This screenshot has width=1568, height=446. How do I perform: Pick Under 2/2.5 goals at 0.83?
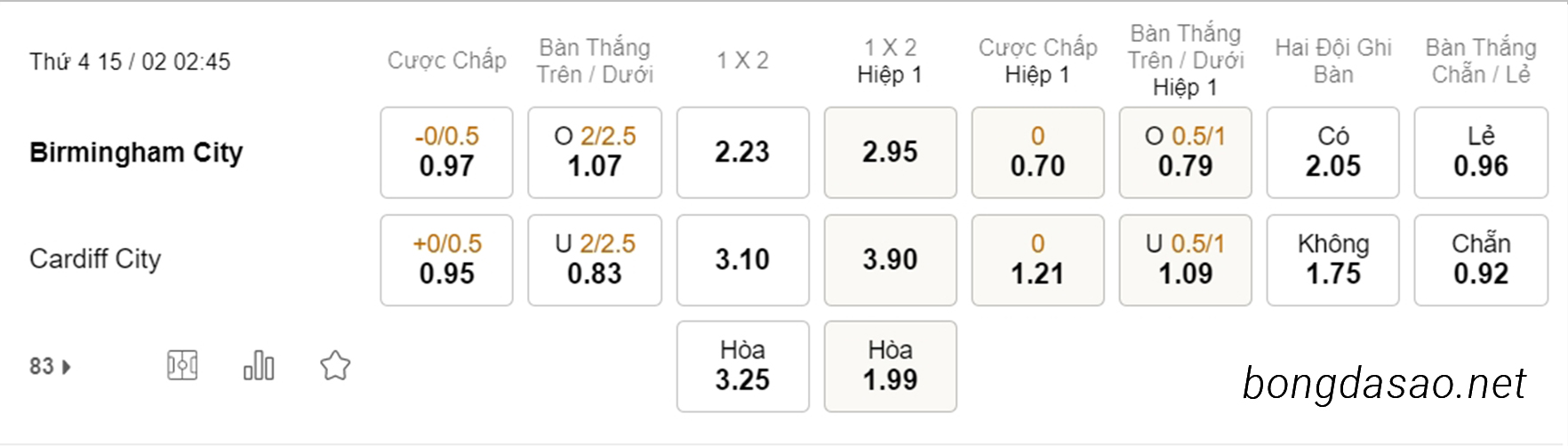(x=595, y=259)
